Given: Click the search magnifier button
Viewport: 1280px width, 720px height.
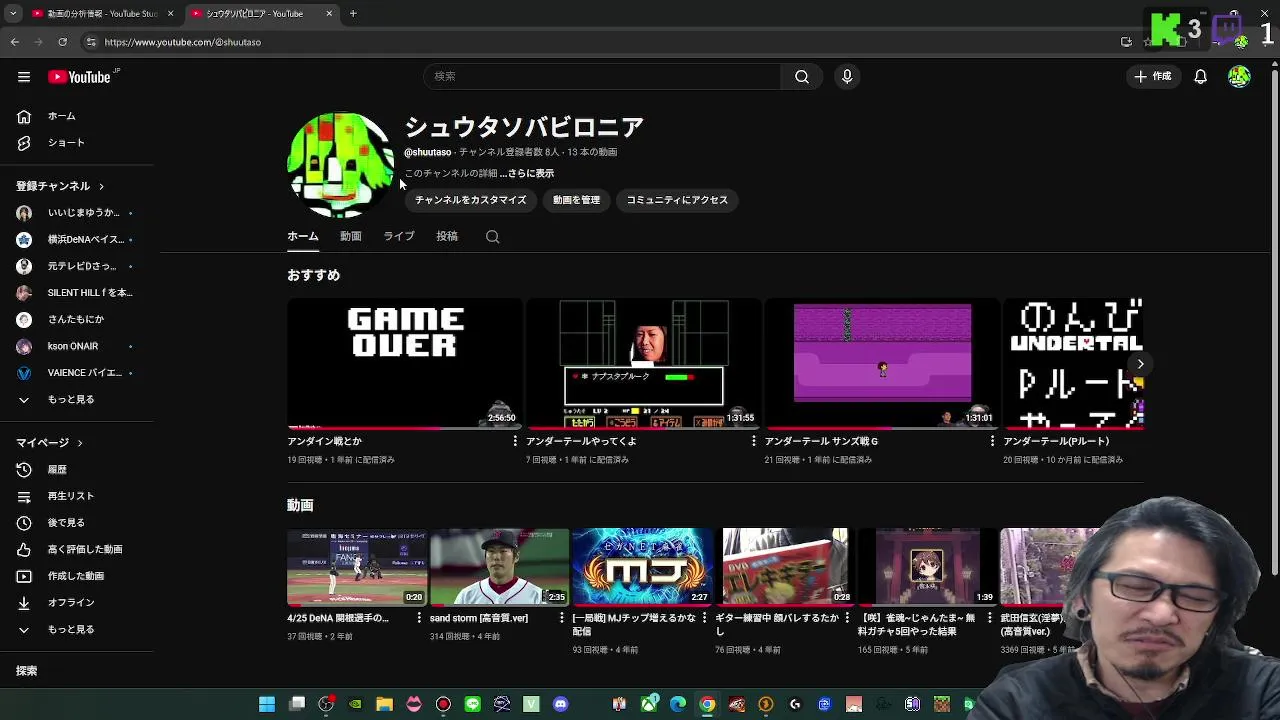Looking at the screenshot, I should point(802,77).
